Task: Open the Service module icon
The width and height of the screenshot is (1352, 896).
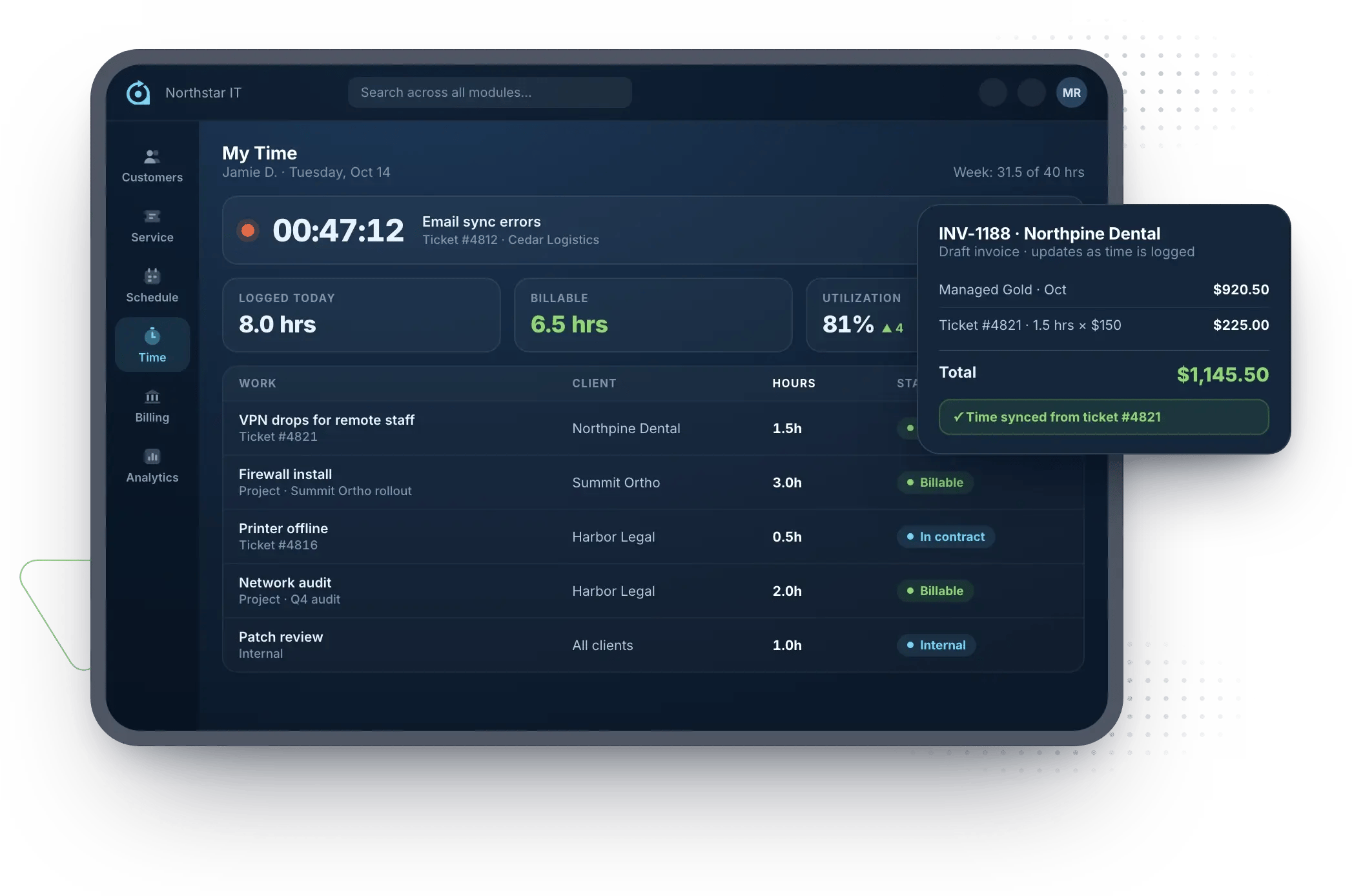Action: [x=152, y=216]
